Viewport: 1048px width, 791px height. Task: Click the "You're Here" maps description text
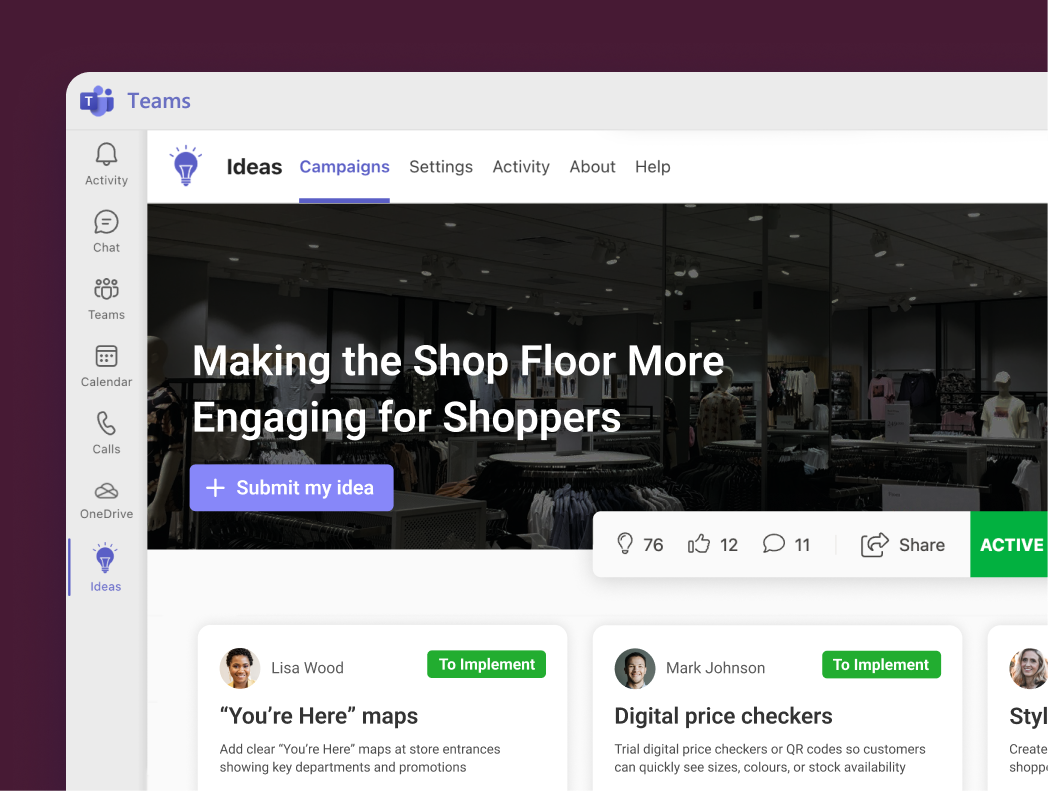[360, 758]
